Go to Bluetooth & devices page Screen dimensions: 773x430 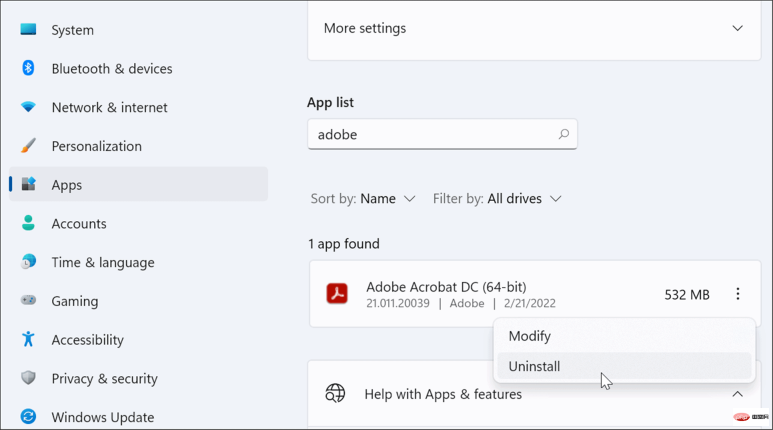[x=112, y=69]
